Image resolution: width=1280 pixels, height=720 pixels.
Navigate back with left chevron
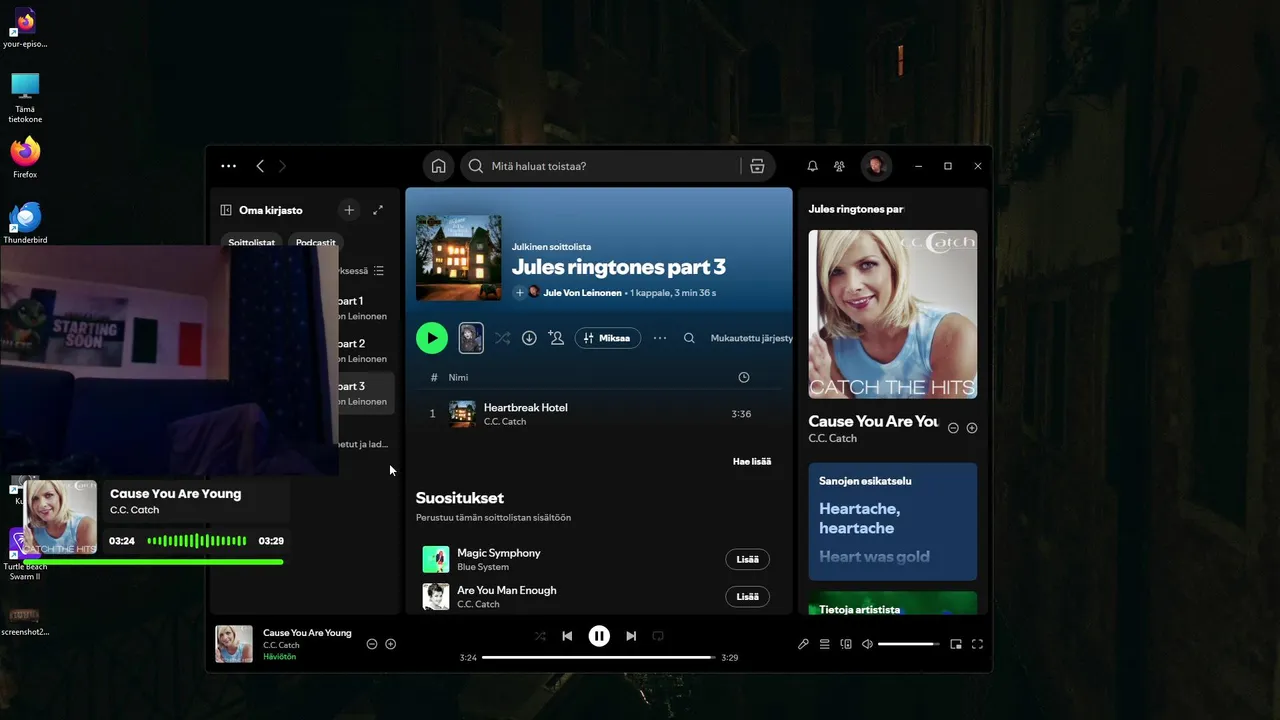pyautogui.click(x=260, y=166)
